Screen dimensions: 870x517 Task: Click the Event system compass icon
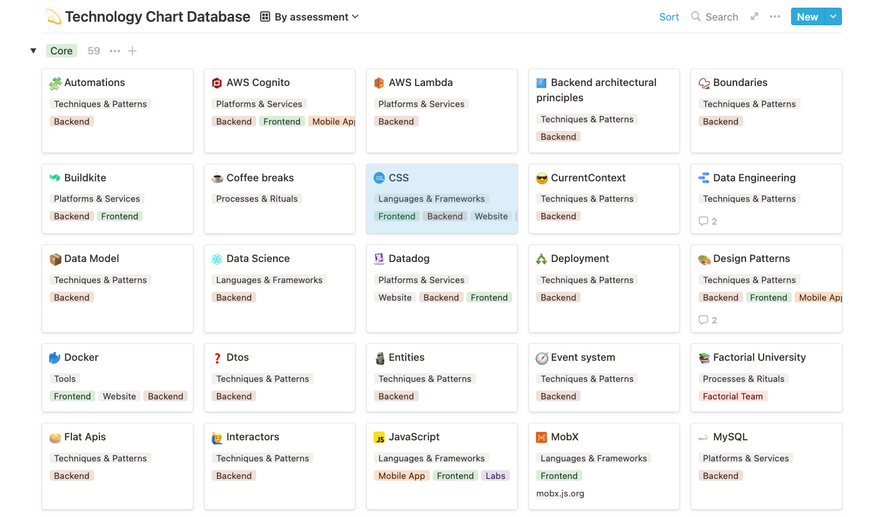[x=542, y=358]
